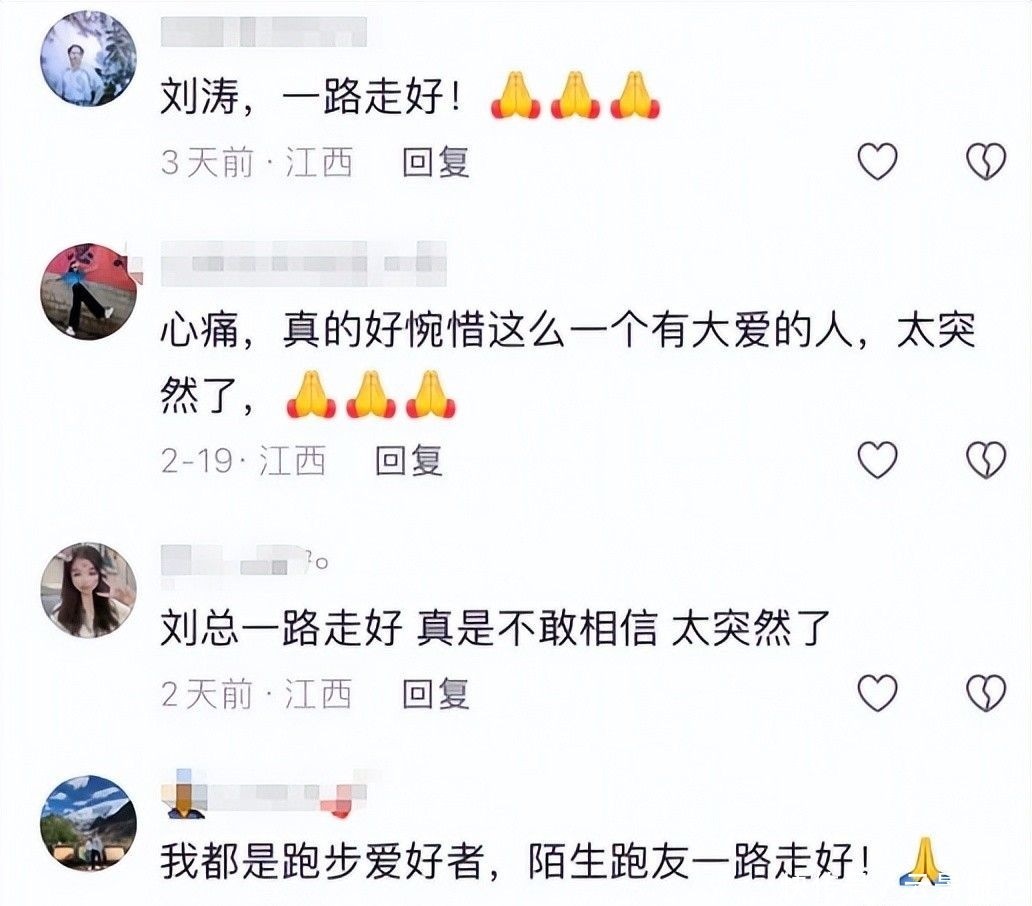
Task: Tap broken heart on the '刘总一路走好' comment
Action: tap(986, 692)
